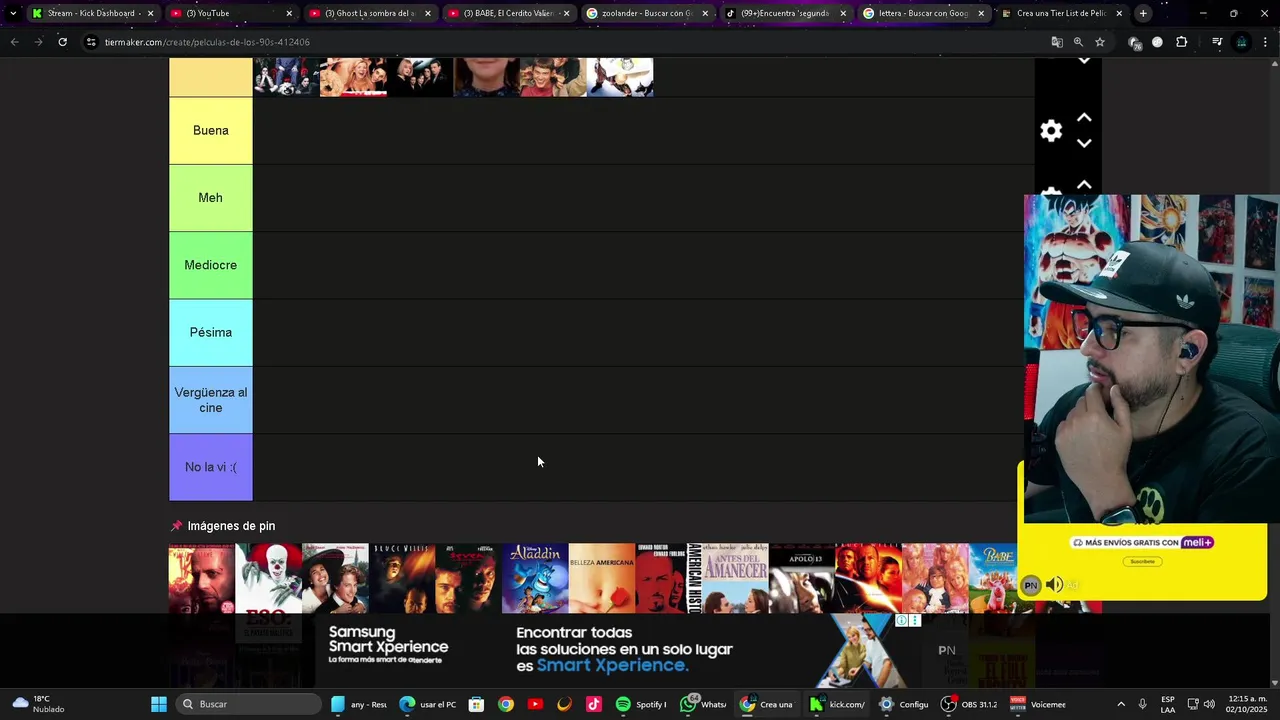Viewport: 1280px width, 720px height.
Task: Open the tab search dropdown arrow
Action: click(12, 13)
